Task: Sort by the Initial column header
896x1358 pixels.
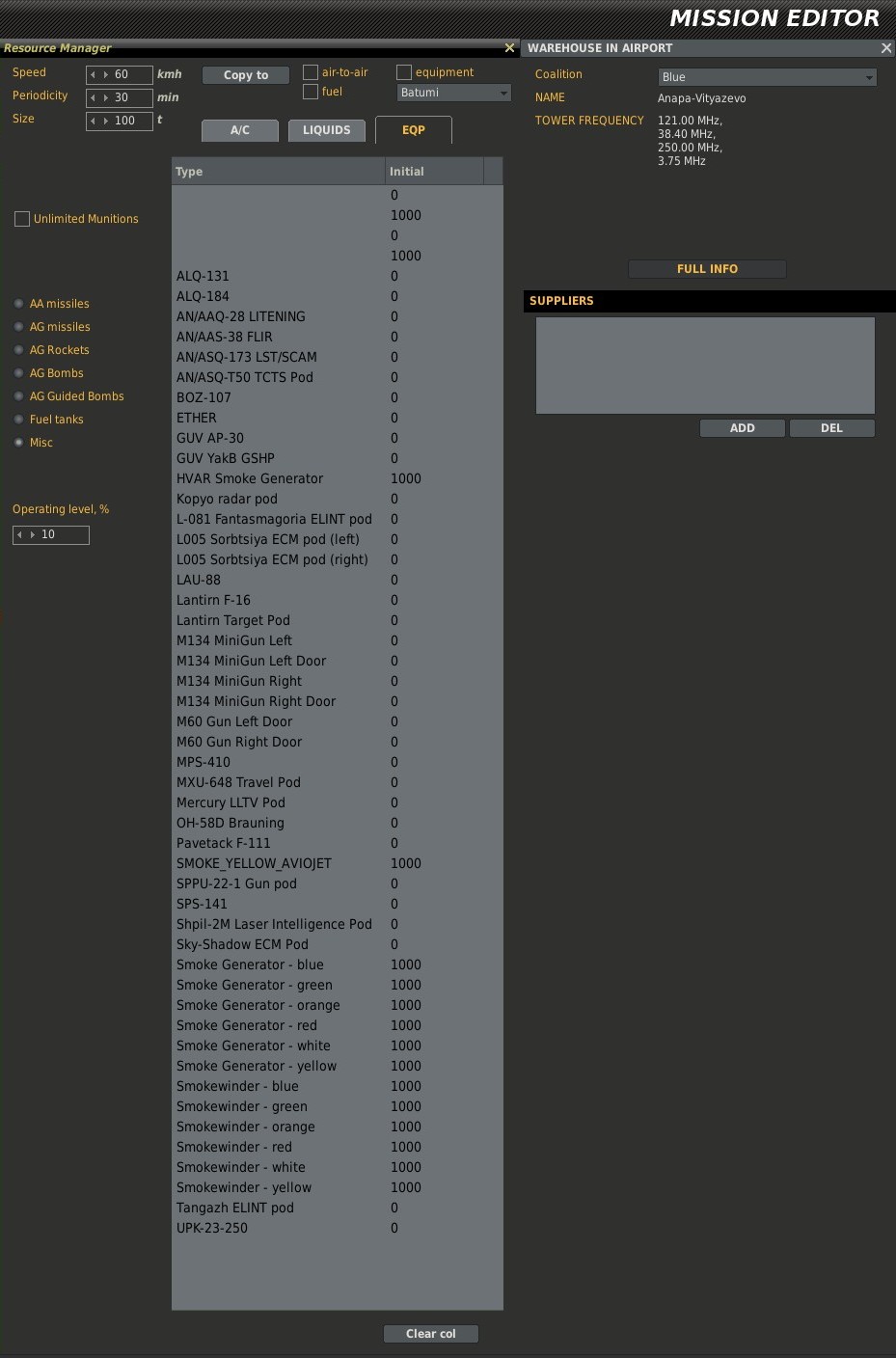Action: tap(434, 172)
